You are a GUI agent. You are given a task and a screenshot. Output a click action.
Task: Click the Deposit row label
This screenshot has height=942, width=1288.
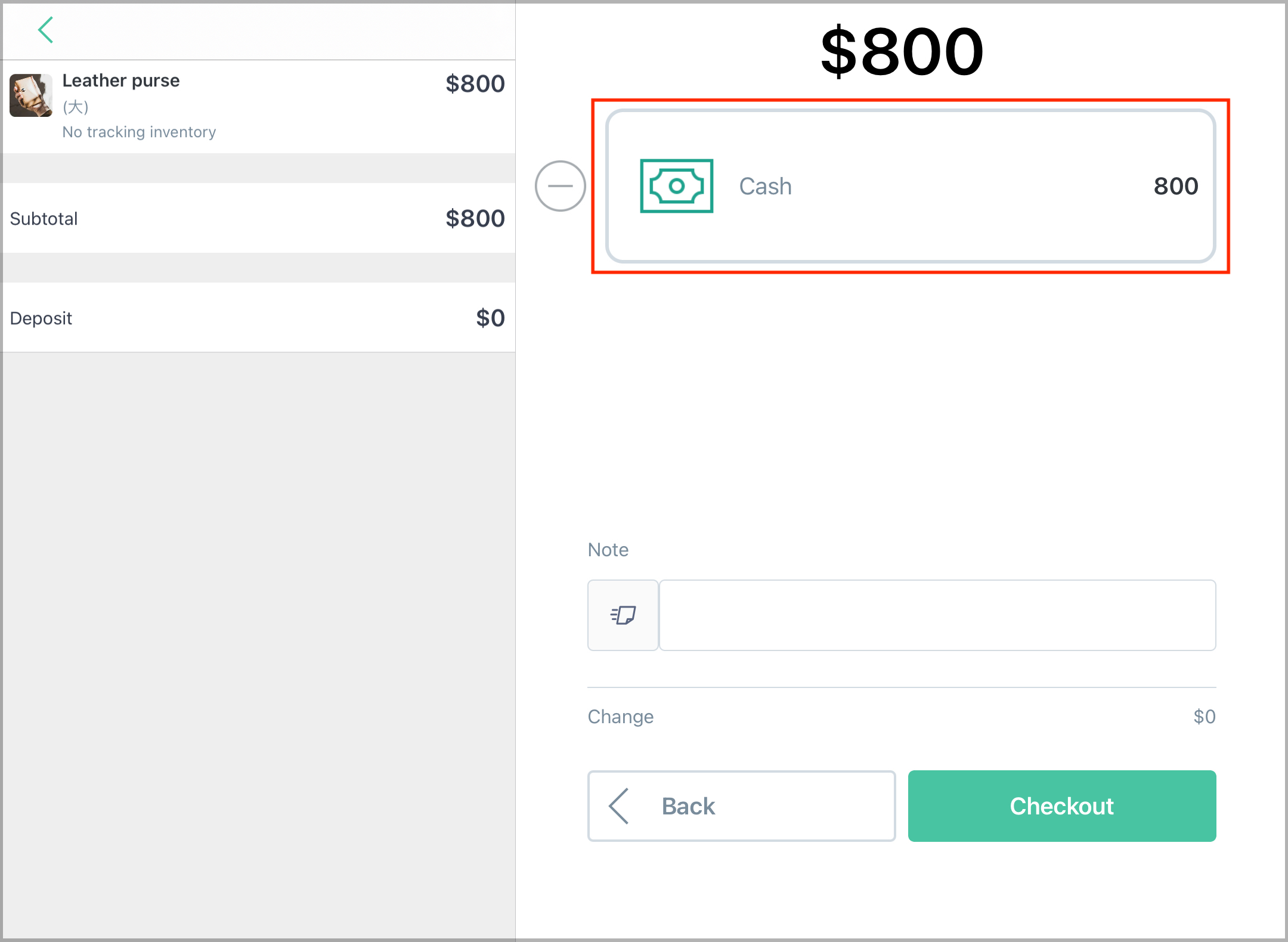point(41,318)
